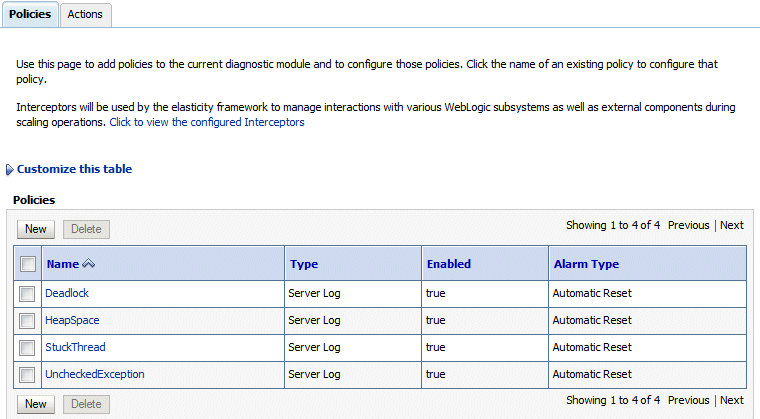Mark the UncheckedException row checkbox

click(x=28, y=375)
